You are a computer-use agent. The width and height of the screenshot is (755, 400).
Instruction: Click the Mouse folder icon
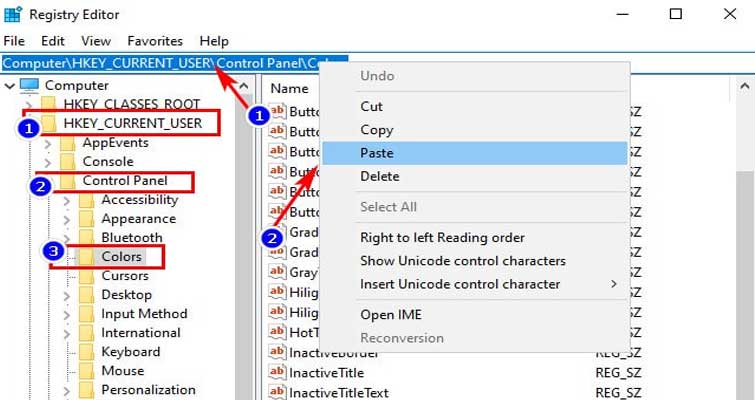pyautogui.click(x=87, y=371)
